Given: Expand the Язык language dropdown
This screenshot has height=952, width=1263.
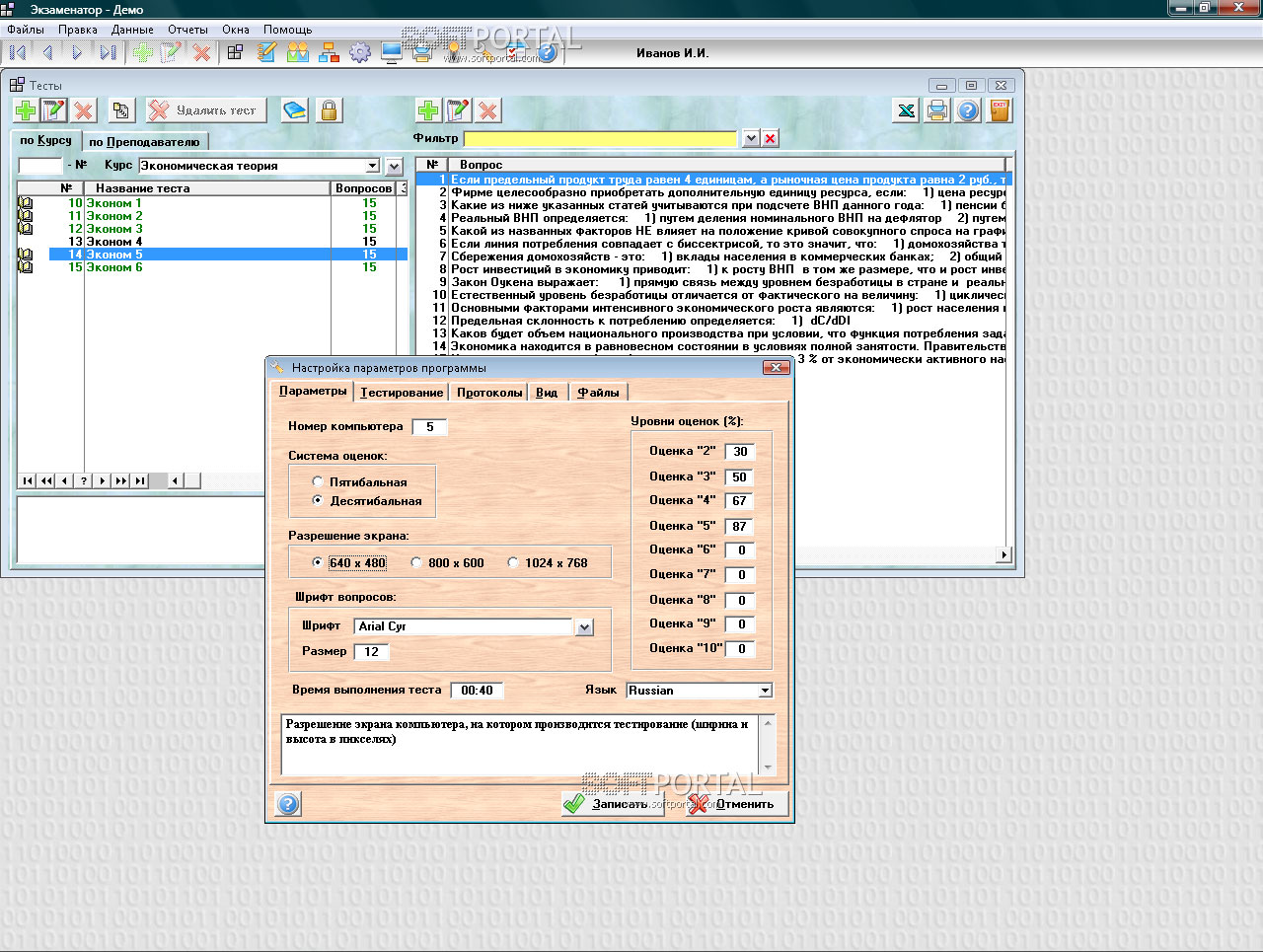Looking at the screenshot, I should (x=765, y=691).
